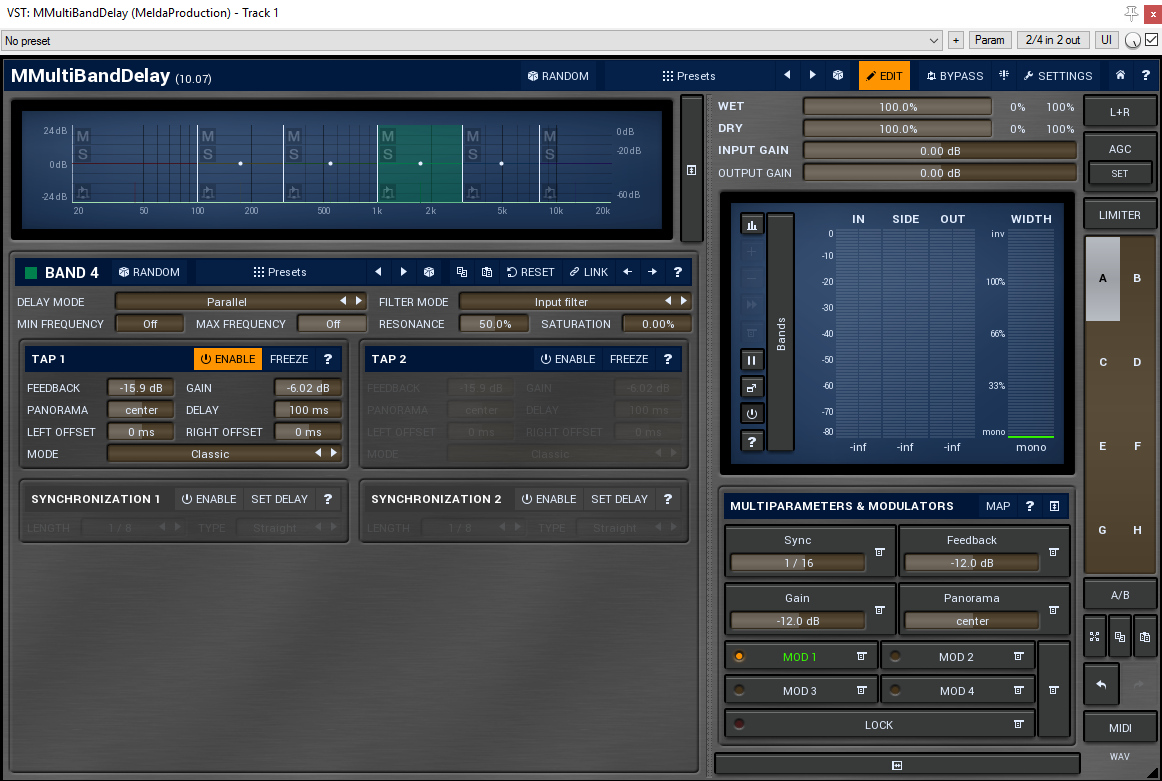The image size is (1162, 781).
Task: Open BAND 4 help question mark
Action: click(677, 272)
